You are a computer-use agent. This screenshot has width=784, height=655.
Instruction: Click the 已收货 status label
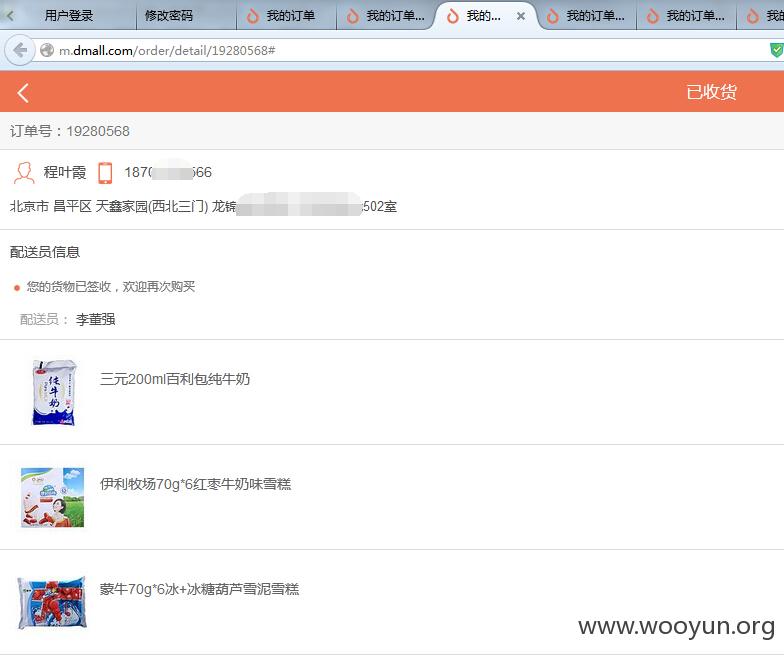coord(711,92)
